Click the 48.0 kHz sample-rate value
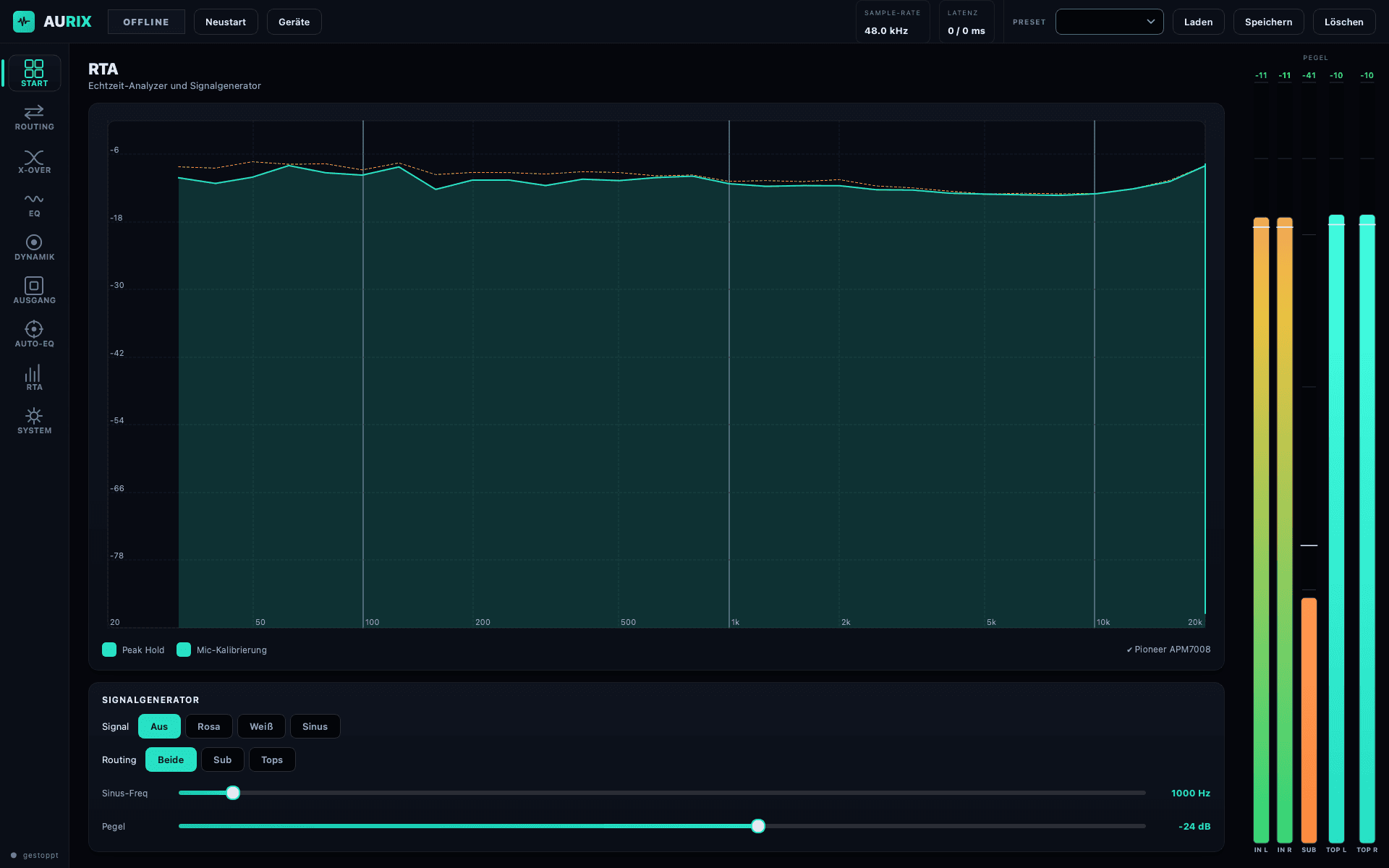Image resolution: width=1389 pixels, height=868 pixels. (x=886, y=30)
